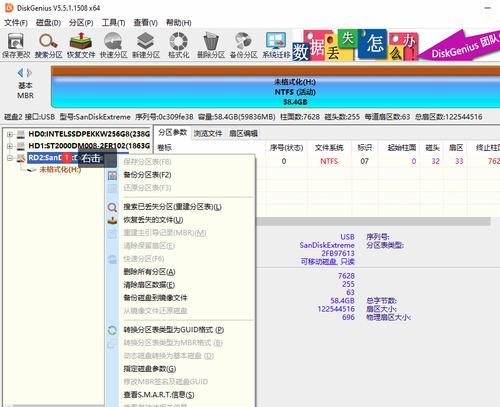Expand the HD1 ST2000DM008 tree node
Image resolution: width=500 pixels, height=407 pixels.
[x=10, y=146]
